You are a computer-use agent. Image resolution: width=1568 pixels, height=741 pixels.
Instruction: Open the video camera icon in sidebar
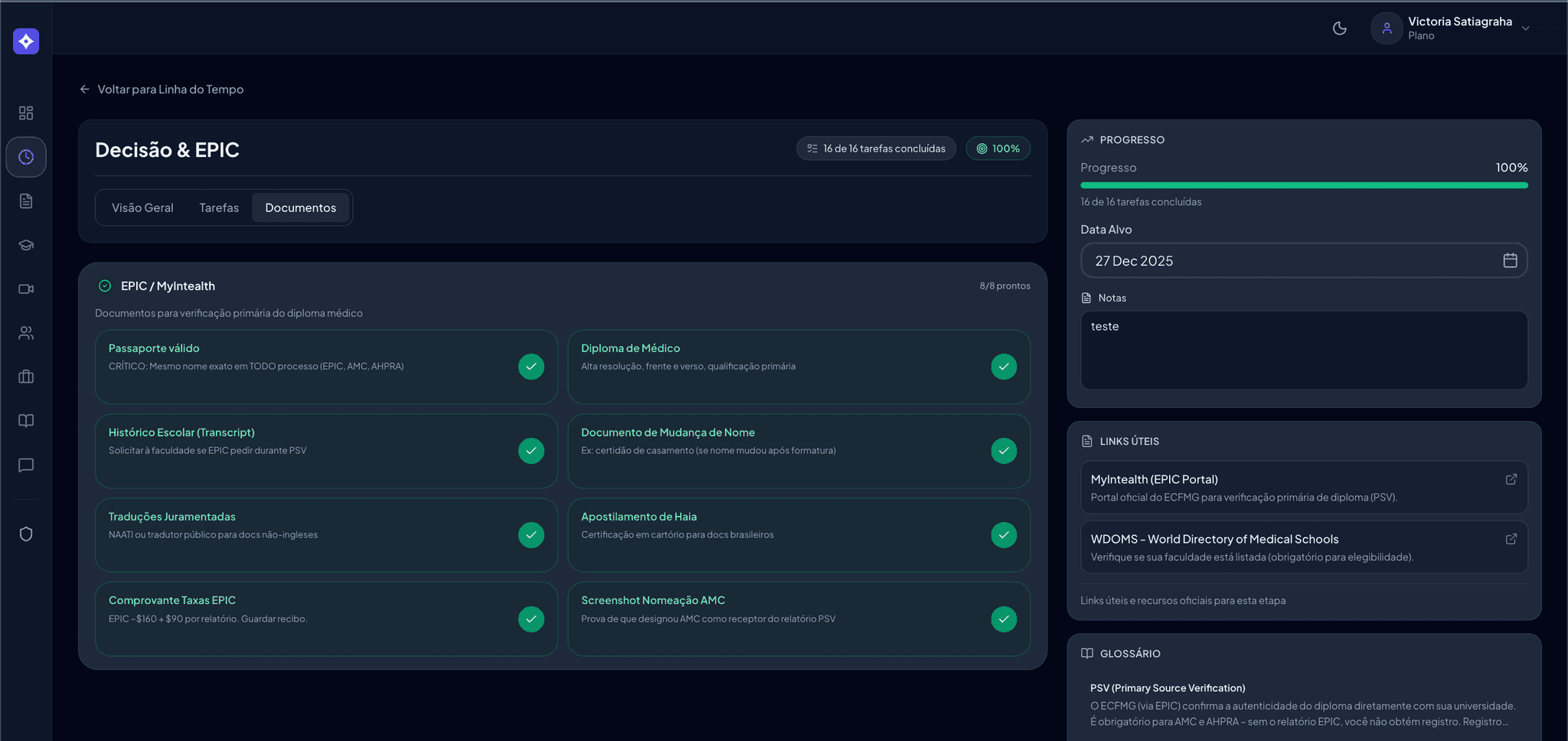click(x=25, y=289)
